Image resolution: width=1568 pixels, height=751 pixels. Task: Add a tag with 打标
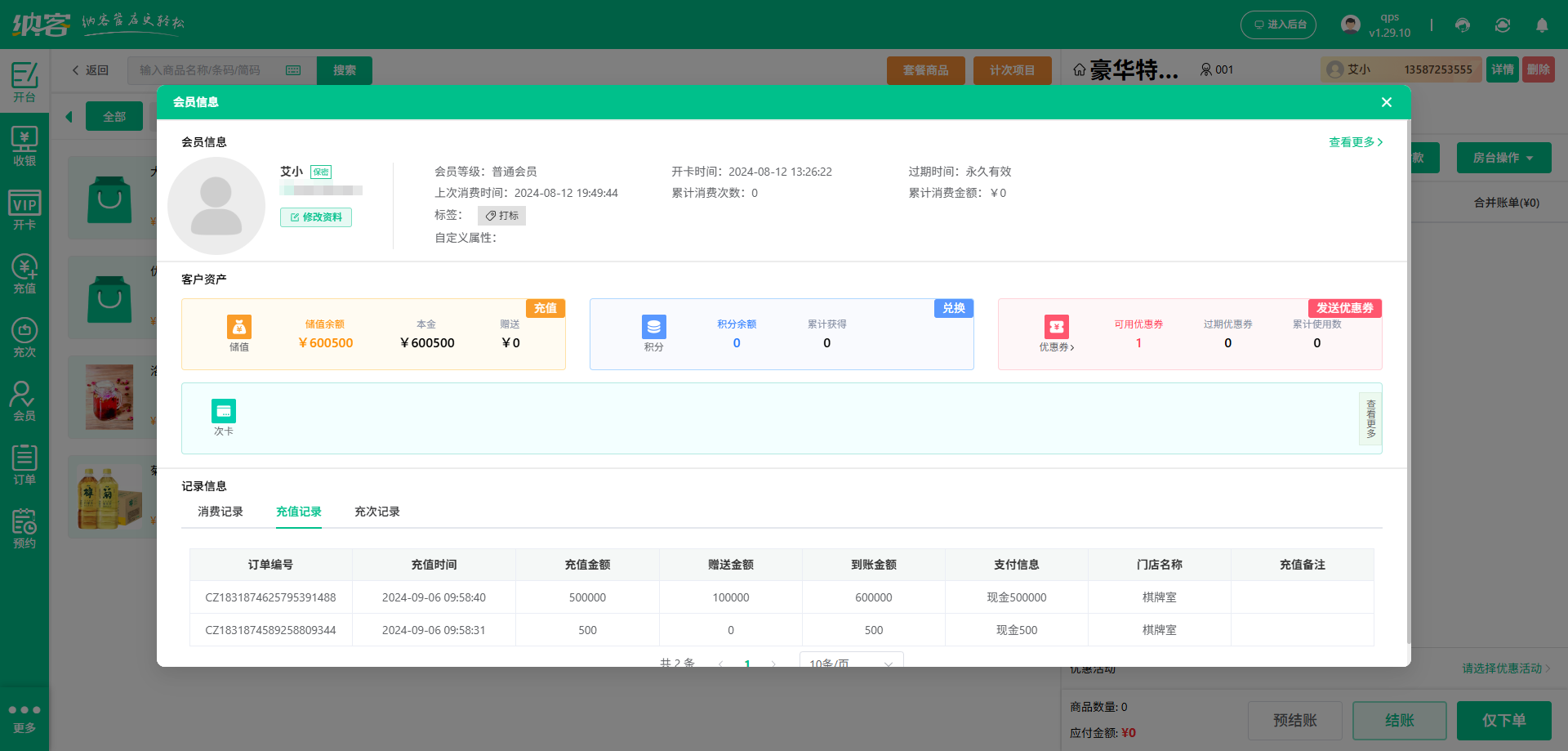(501, 216)
